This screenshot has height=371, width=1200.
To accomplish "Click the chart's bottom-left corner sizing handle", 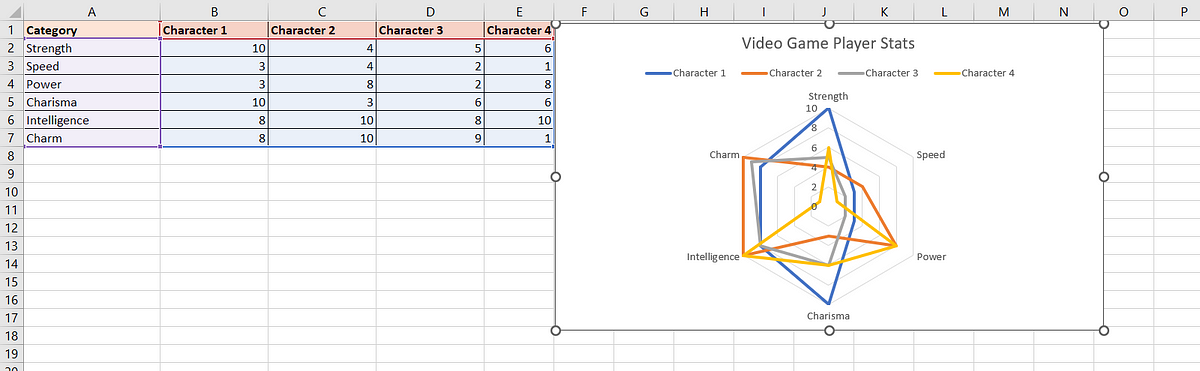I will point(555,331).
